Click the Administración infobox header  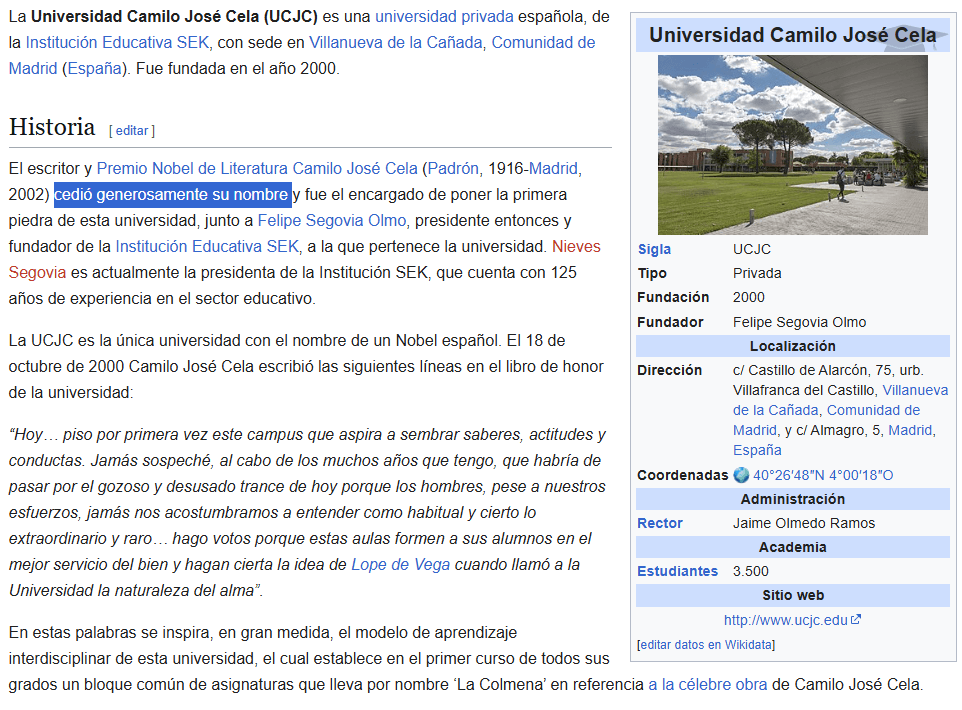(x=793, y=499)
